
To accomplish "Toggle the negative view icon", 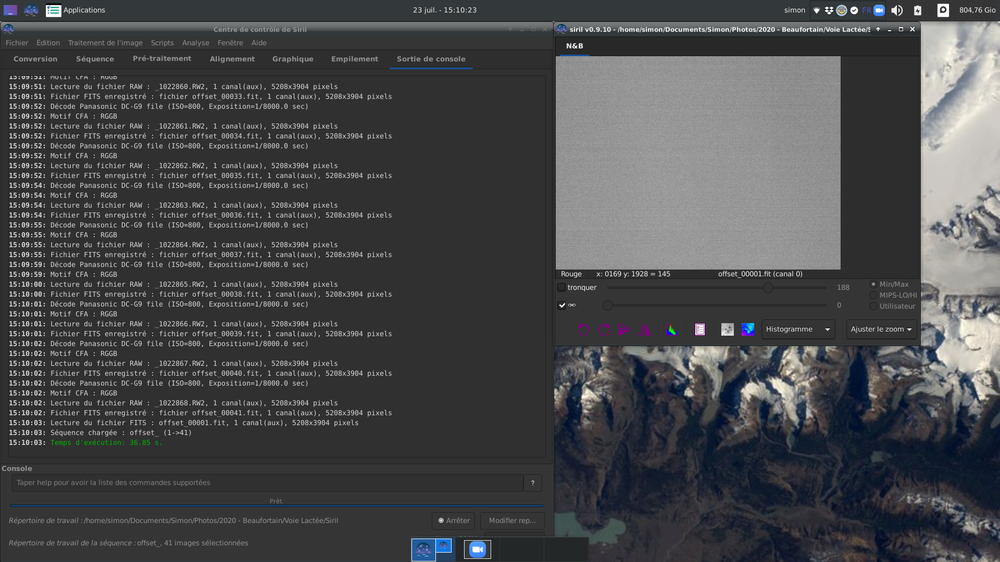I will coord(727,329).
